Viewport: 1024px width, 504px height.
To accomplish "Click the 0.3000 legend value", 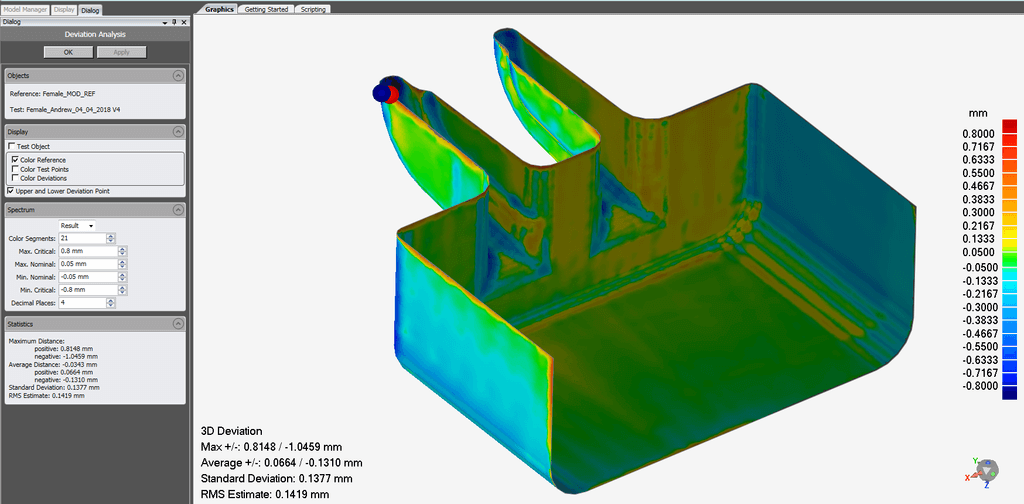I will 978,213.
